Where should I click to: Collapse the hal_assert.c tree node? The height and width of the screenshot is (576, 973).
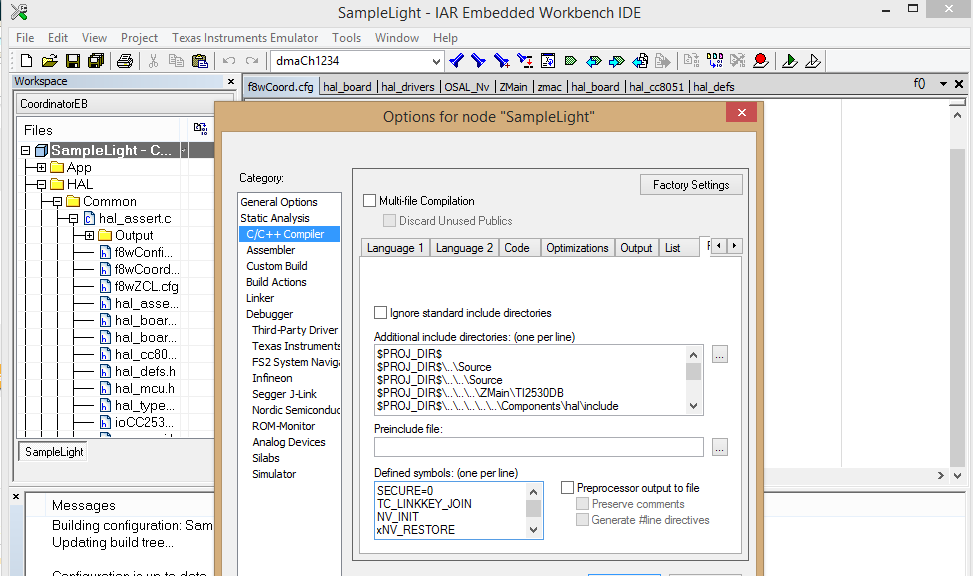[x=73, y=218]
